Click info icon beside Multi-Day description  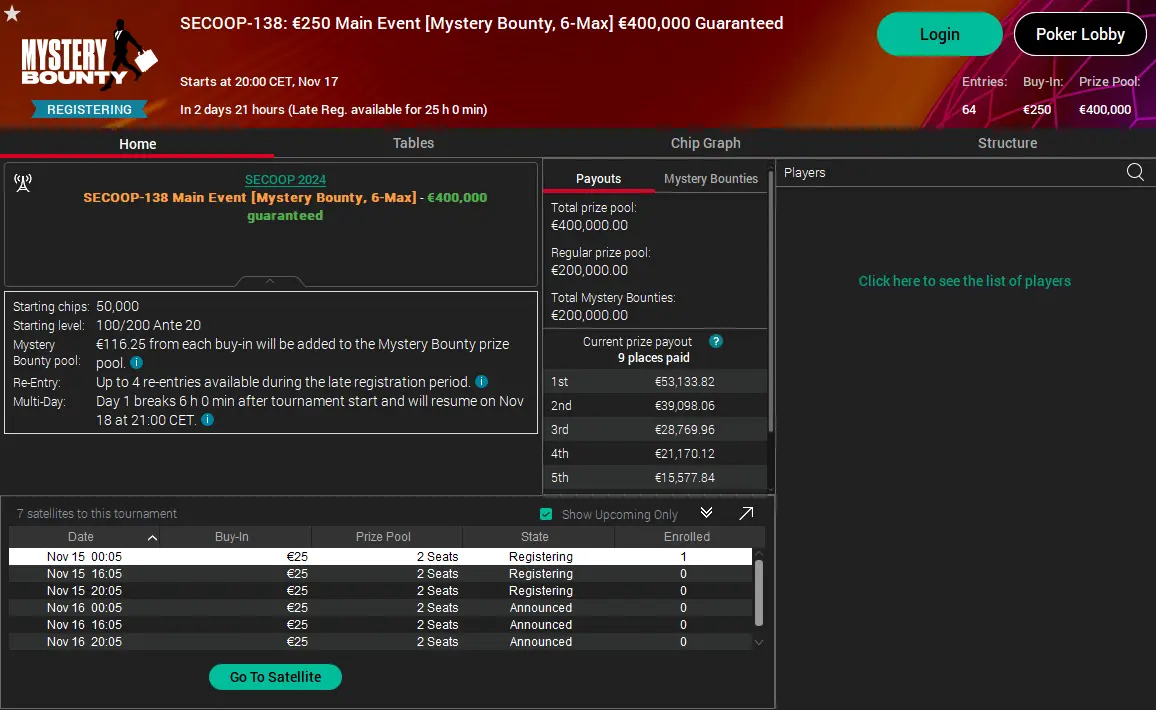[x=207, y=420]
